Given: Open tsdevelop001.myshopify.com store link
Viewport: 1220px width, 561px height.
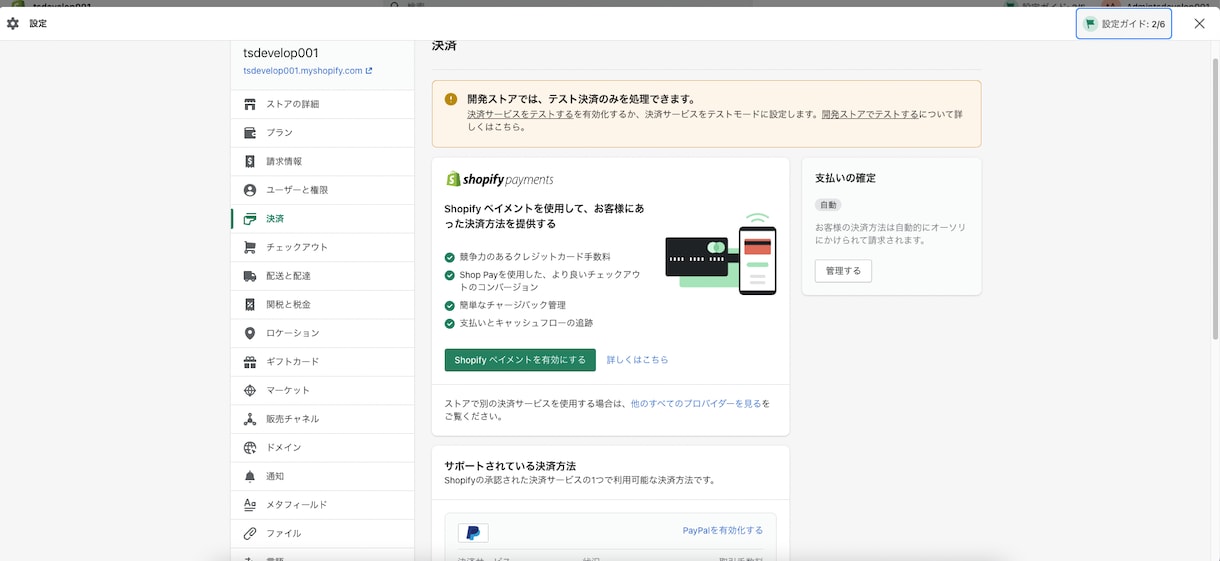Looking at the screenshot, I should pos(308,71).
